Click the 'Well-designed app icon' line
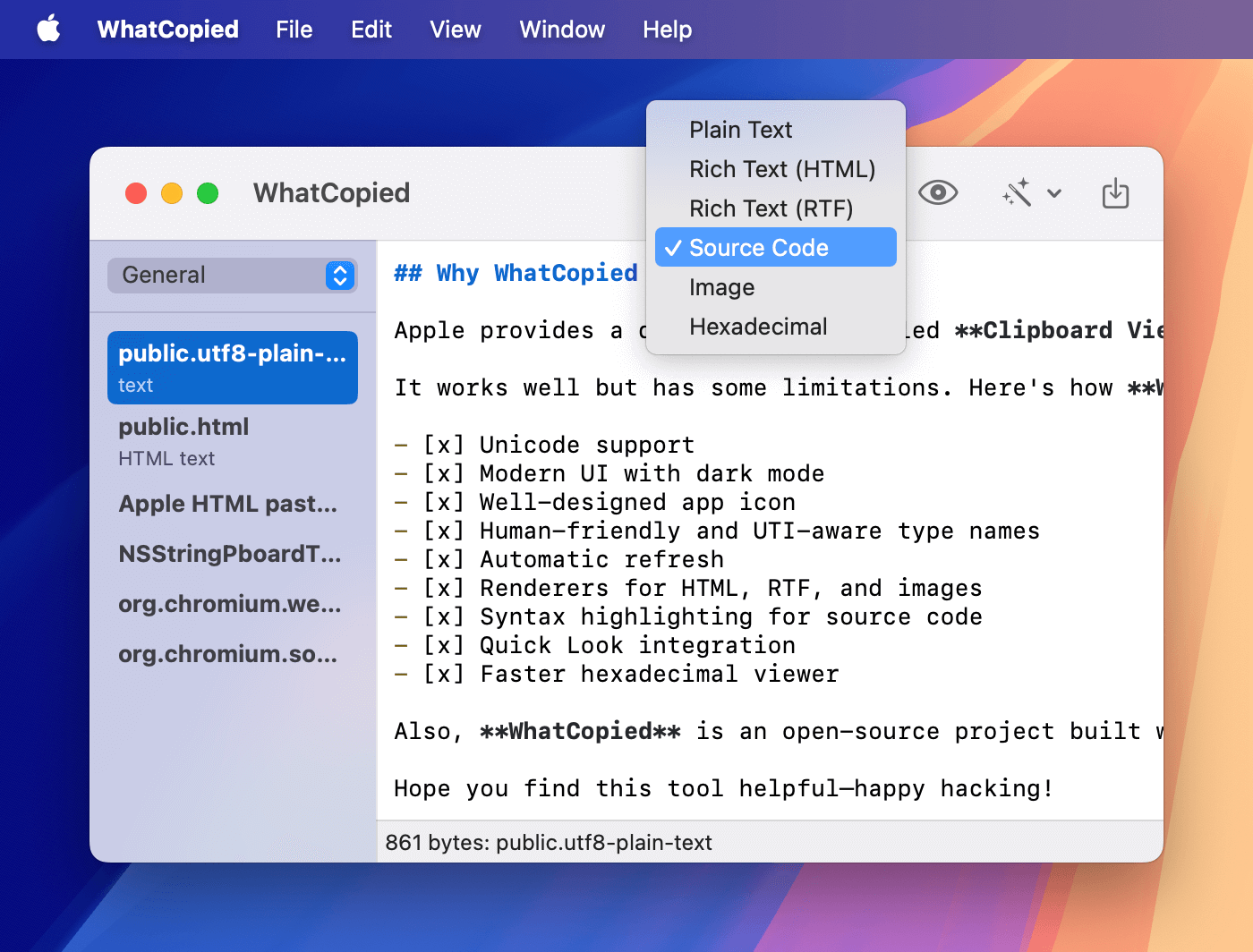The height and width of the screenshot is (952, 1253). [595, 502]
